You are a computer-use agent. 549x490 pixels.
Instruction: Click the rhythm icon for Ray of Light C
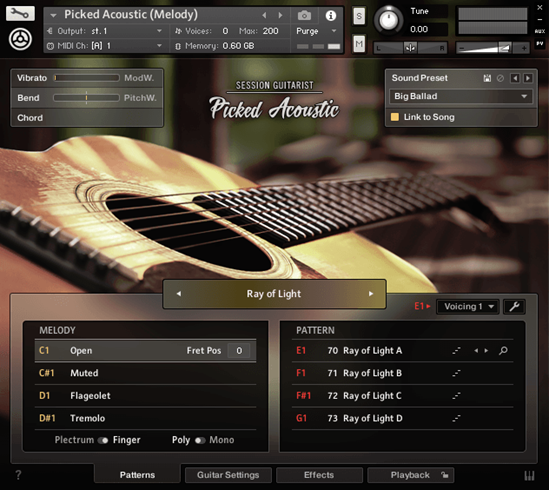[456, 396]
